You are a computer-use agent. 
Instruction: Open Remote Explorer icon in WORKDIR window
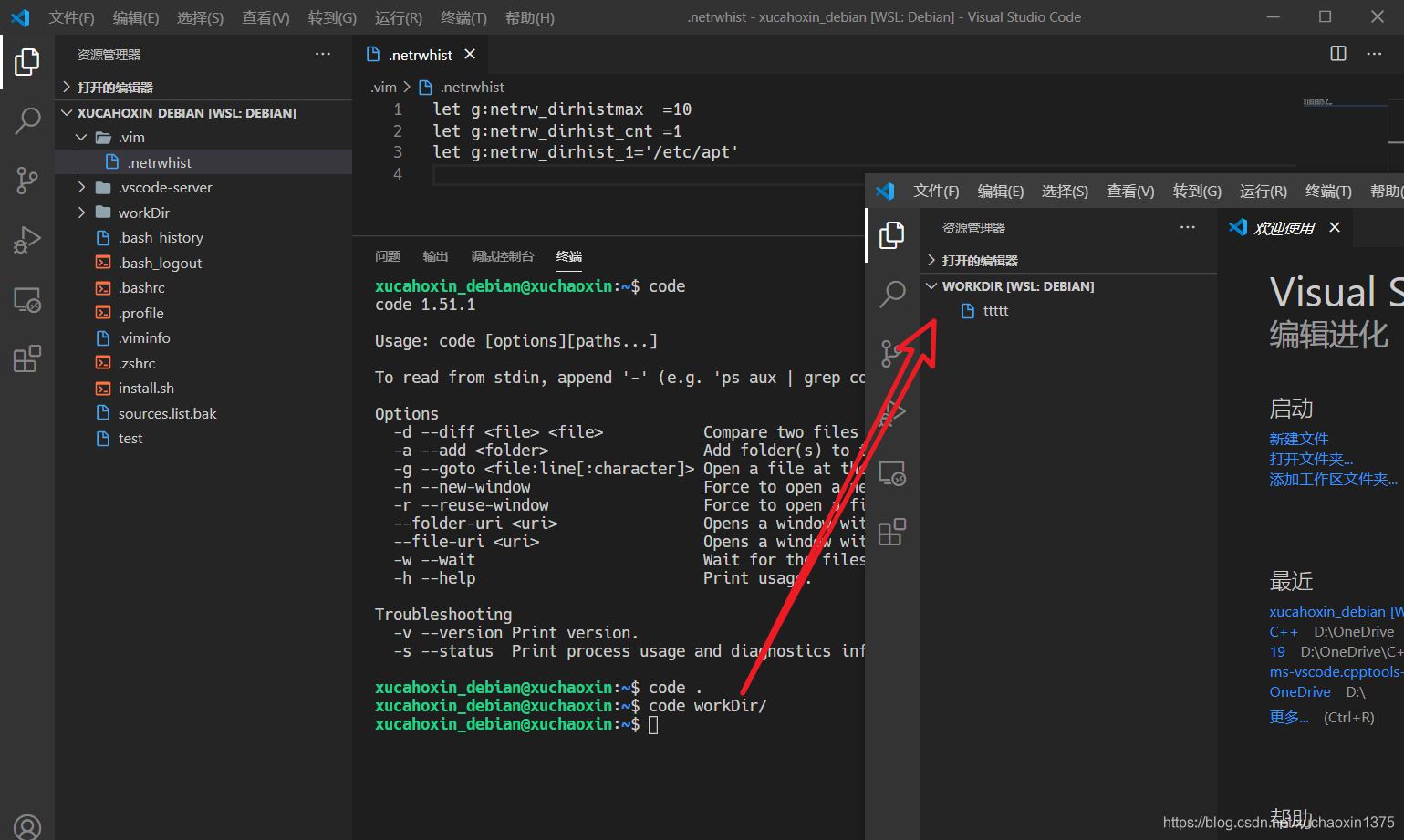click(x=891, y=473)
